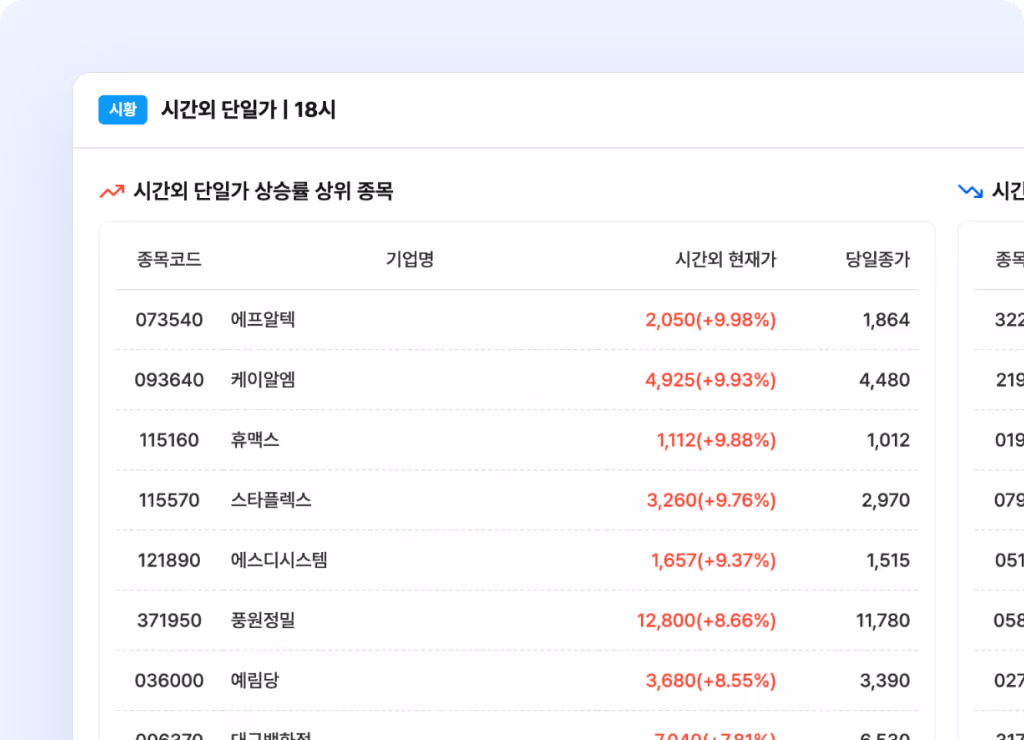Click closing price 11,780
Image resolution: width=1024 pixels, height=740 pixels.
tap(883, 620)
